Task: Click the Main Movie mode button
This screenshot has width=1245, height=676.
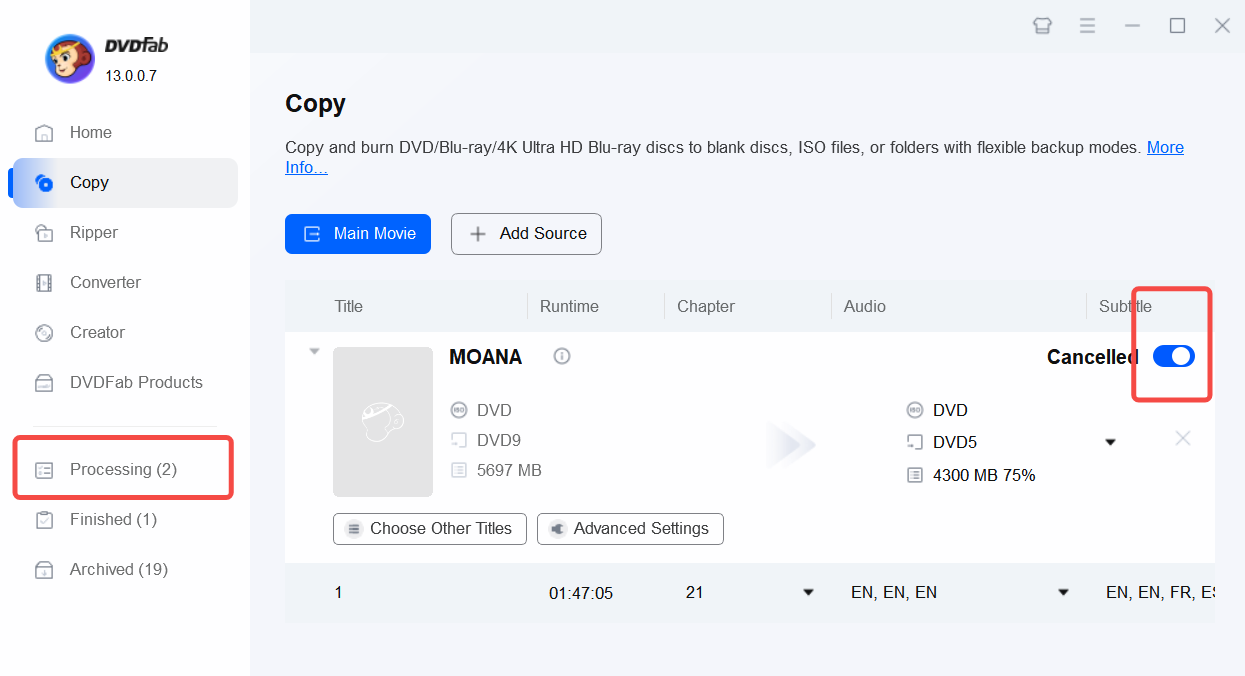Action: tap(358, 233)
